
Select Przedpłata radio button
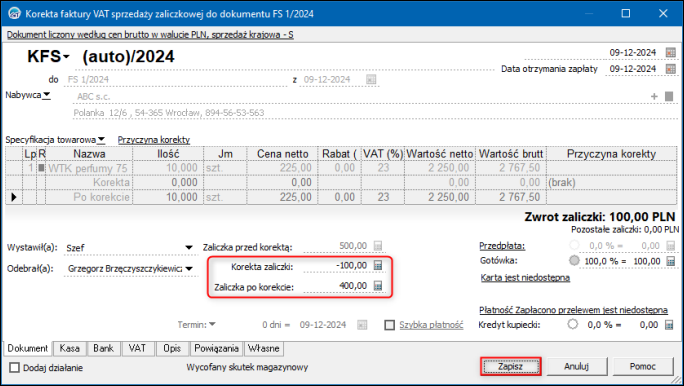574,246
